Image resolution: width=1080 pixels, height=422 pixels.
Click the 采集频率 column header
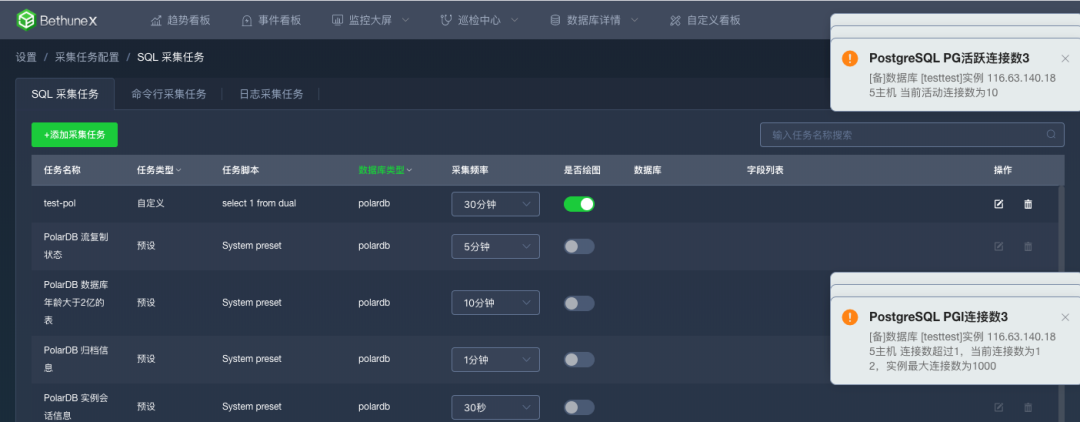(470, 170)
